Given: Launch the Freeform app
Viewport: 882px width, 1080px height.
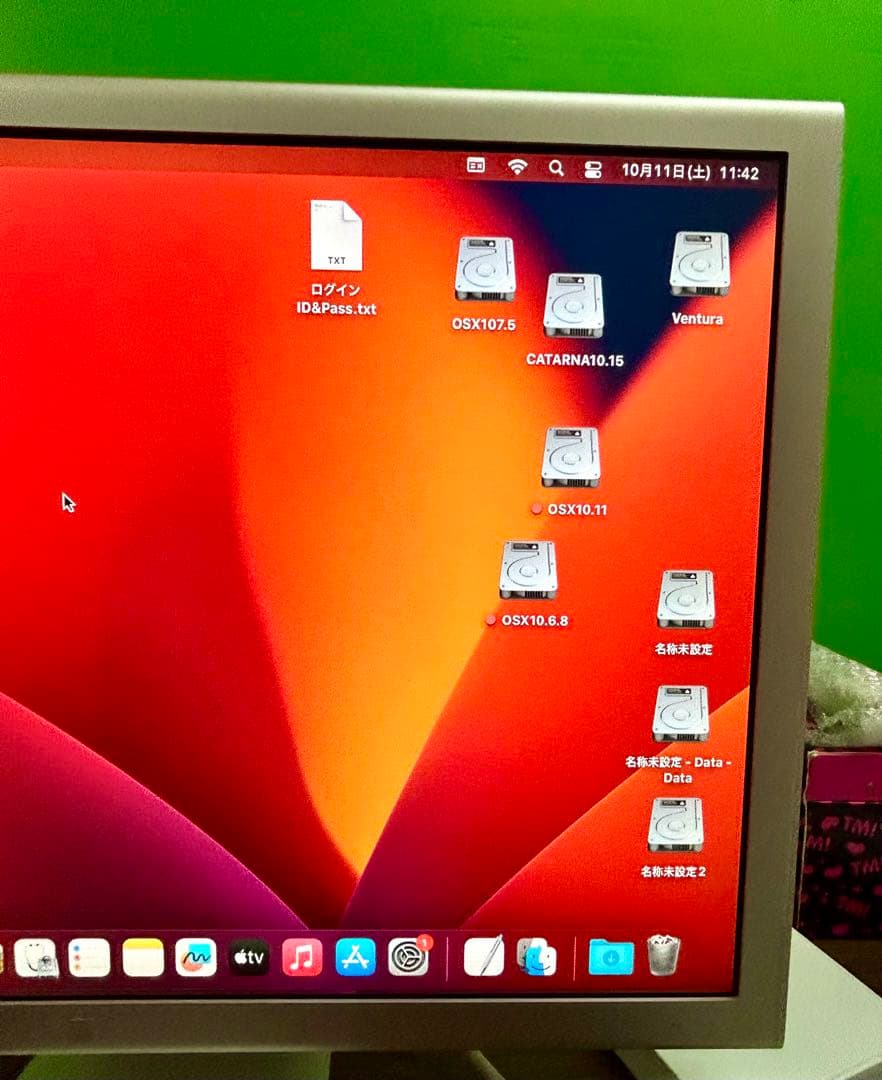Looking at the screenshot, I should pos(196,958).
